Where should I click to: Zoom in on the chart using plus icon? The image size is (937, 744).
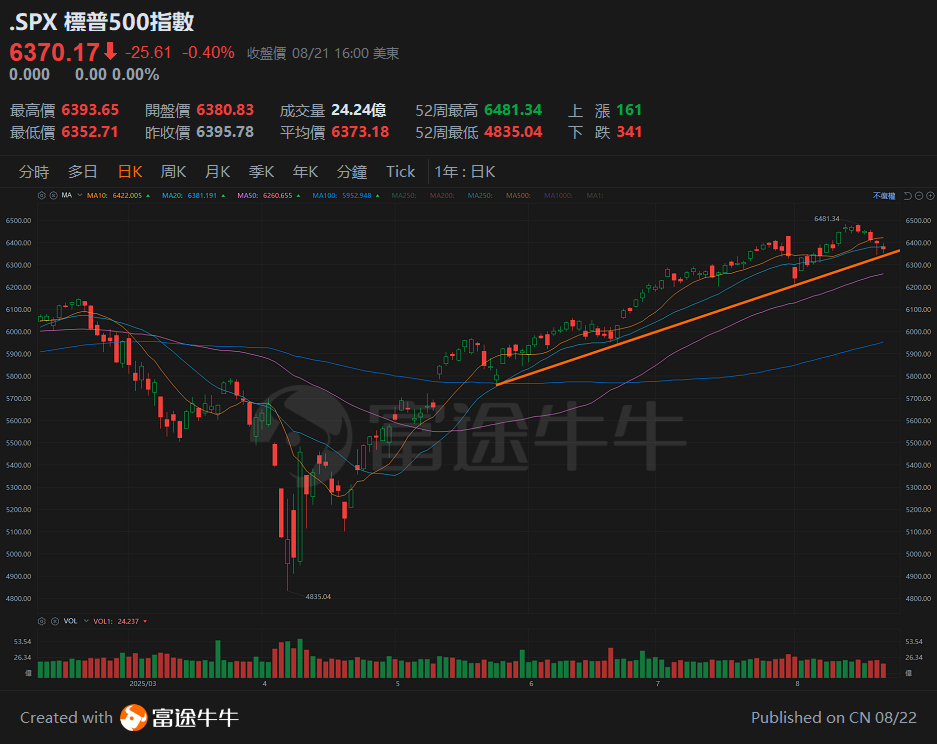click(930, 196)
